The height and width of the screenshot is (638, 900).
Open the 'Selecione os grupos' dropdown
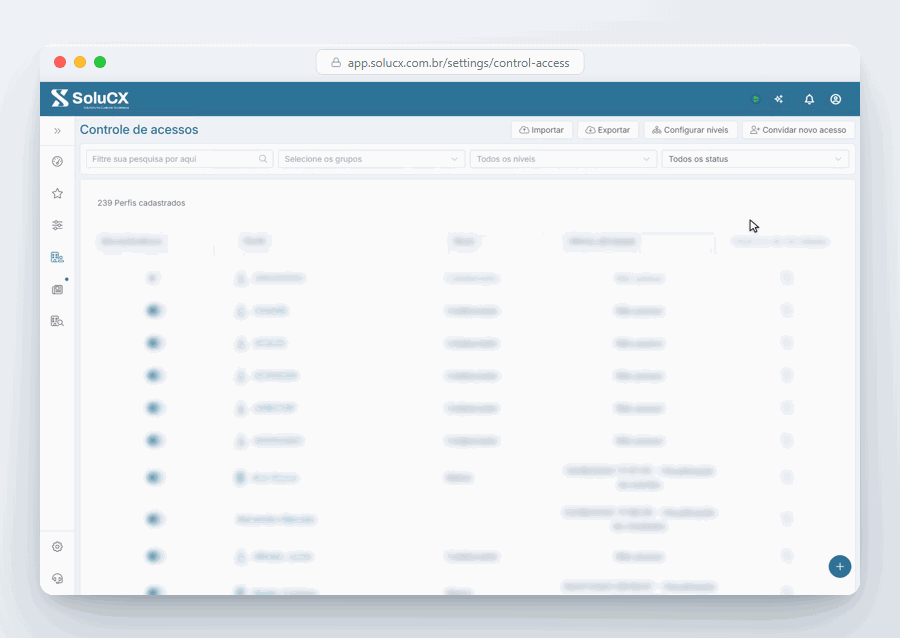click(371, 159)
